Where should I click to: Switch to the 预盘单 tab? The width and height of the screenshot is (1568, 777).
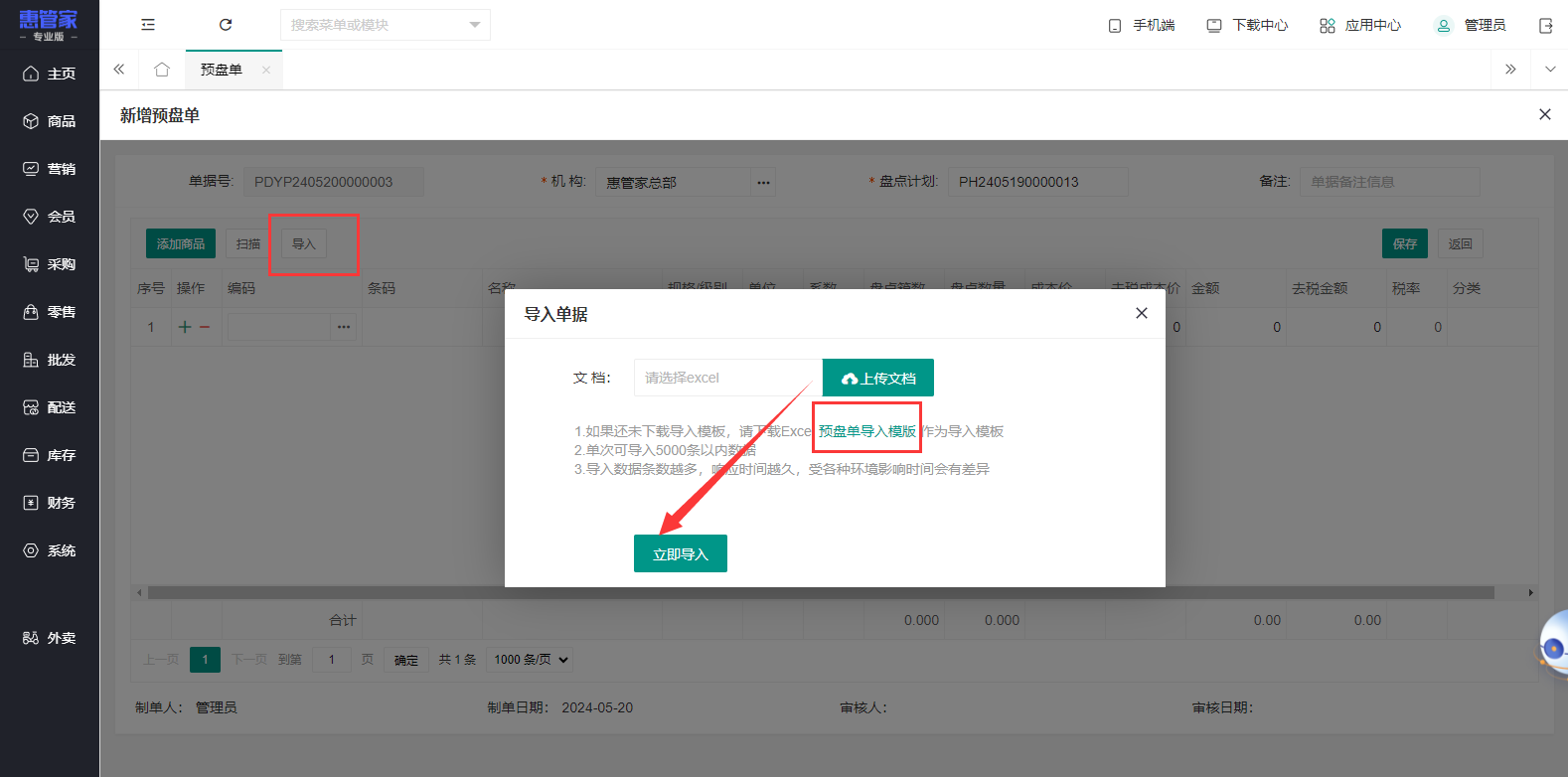click(x=222, y=70)
